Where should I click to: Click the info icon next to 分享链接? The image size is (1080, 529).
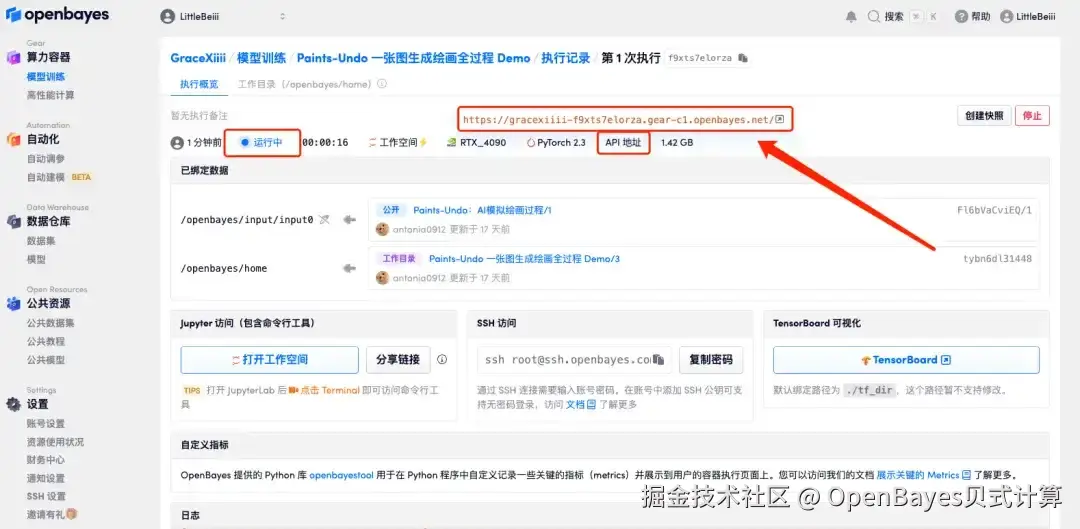tap(442, 360)
